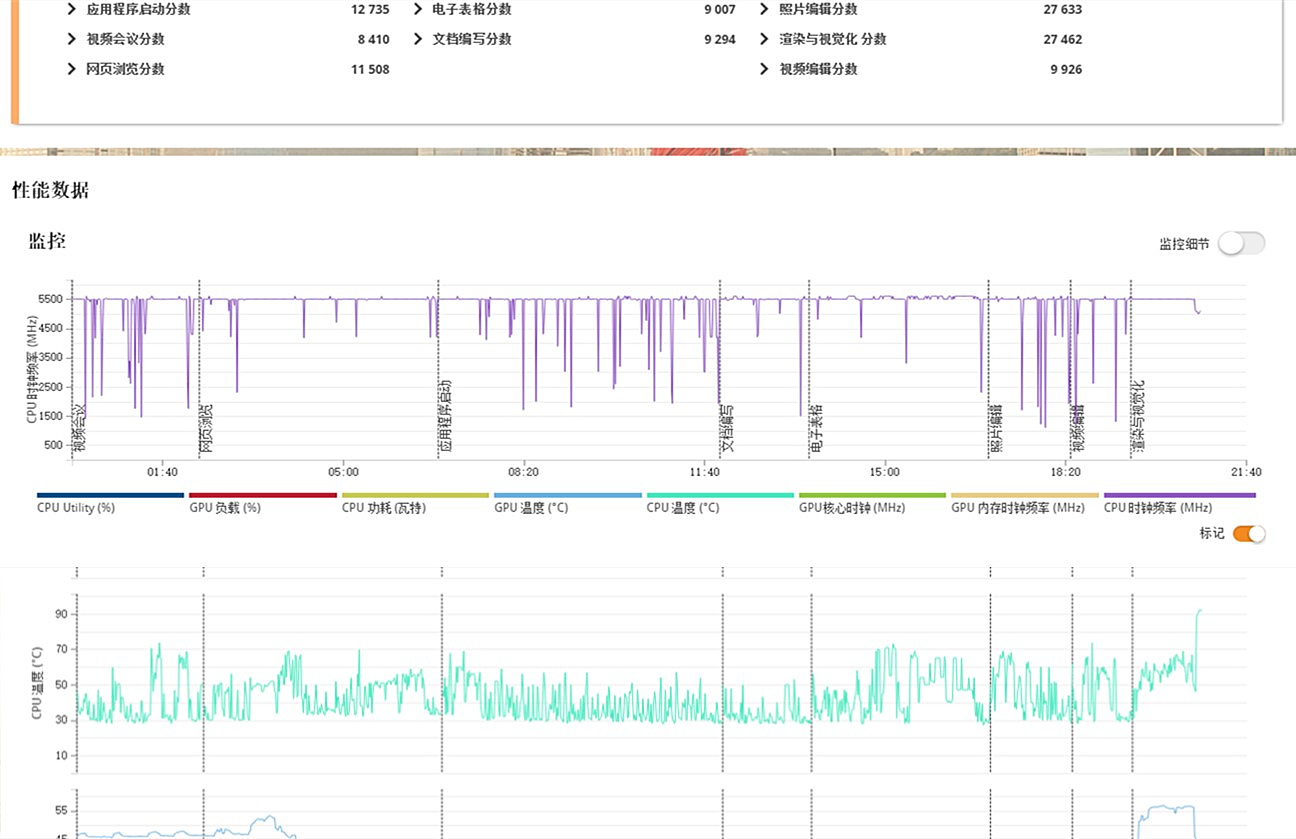This screenshot has height=839, width=1296.
Task: Toggle CPU 时钟频率 (MHz) legend series
Action: (x=1158, y=507)
